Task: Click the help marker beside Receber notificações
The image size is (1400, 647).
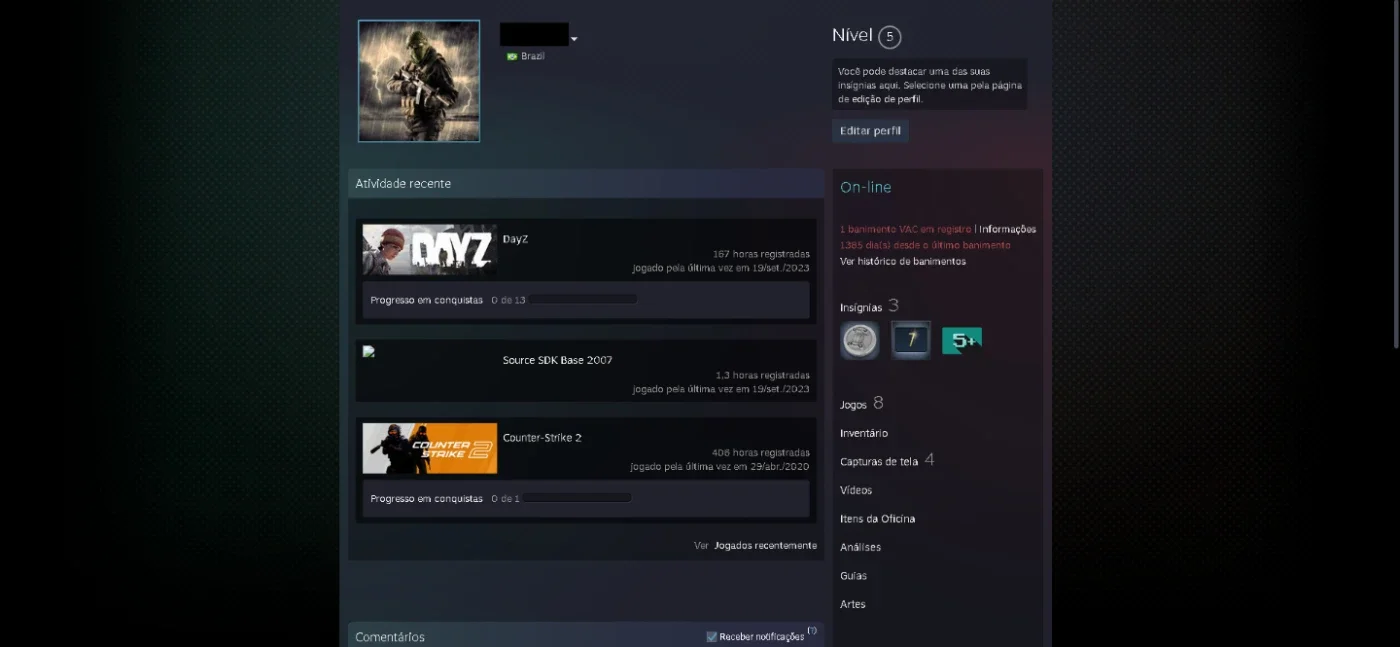Action: click(812, 631)
